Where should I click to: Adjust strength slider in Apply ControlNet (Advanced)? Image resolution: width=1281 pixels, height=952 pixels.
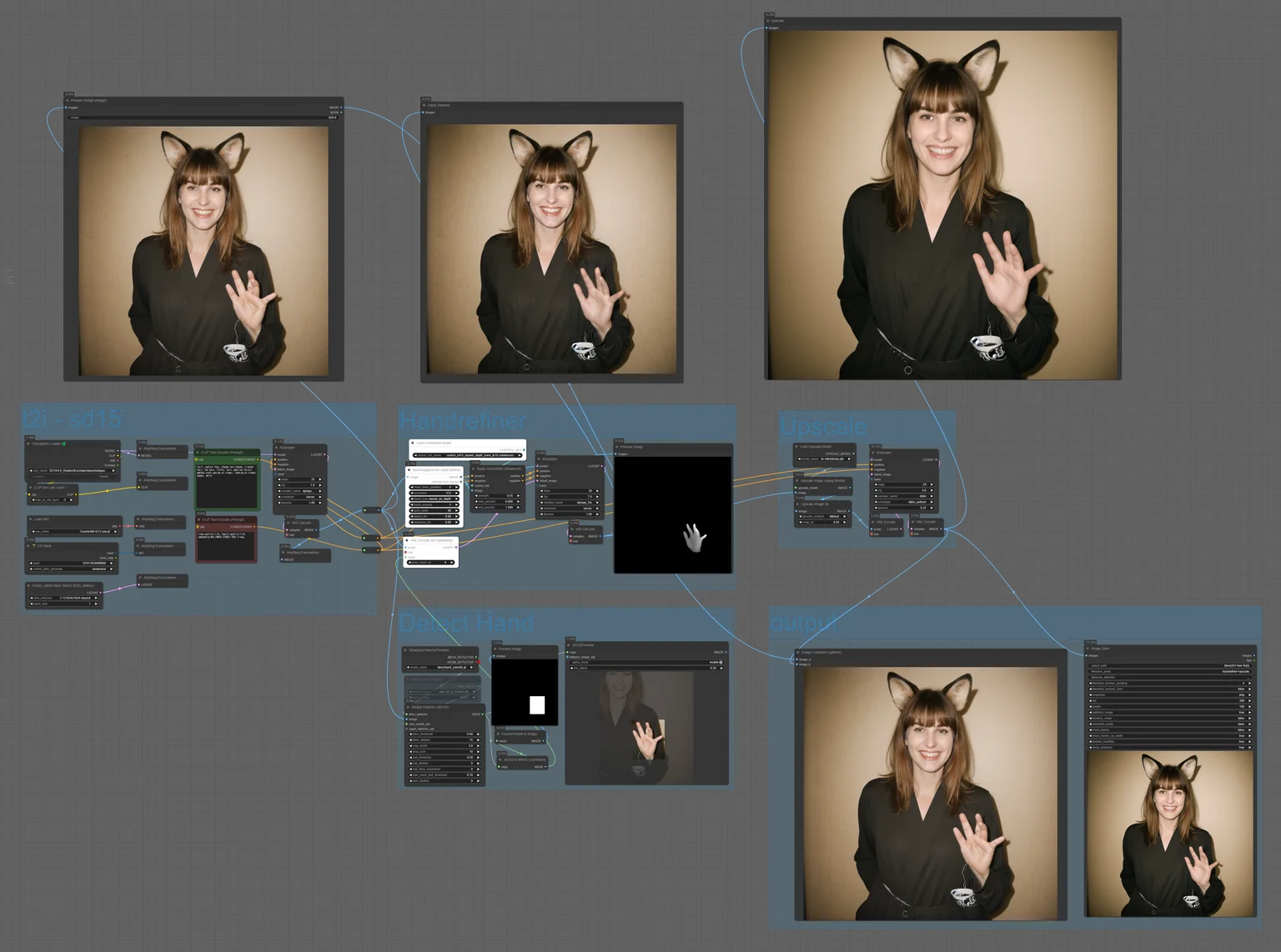(x=497, y=495)
